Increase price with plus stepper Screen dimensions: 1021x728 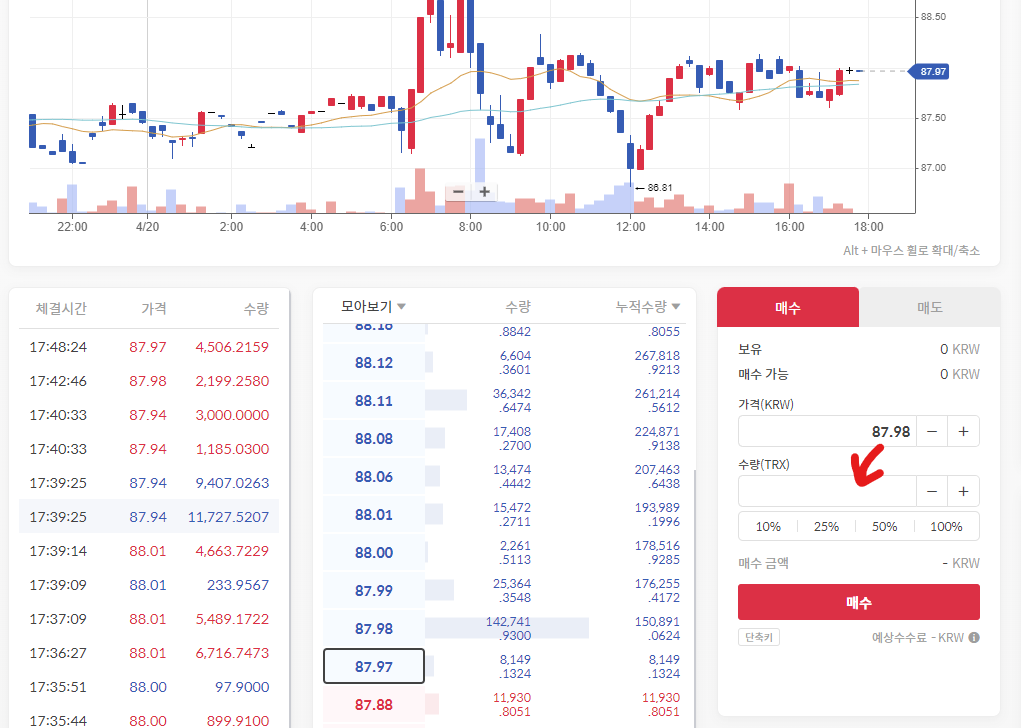pyautogui.click(x=963, y=432)
